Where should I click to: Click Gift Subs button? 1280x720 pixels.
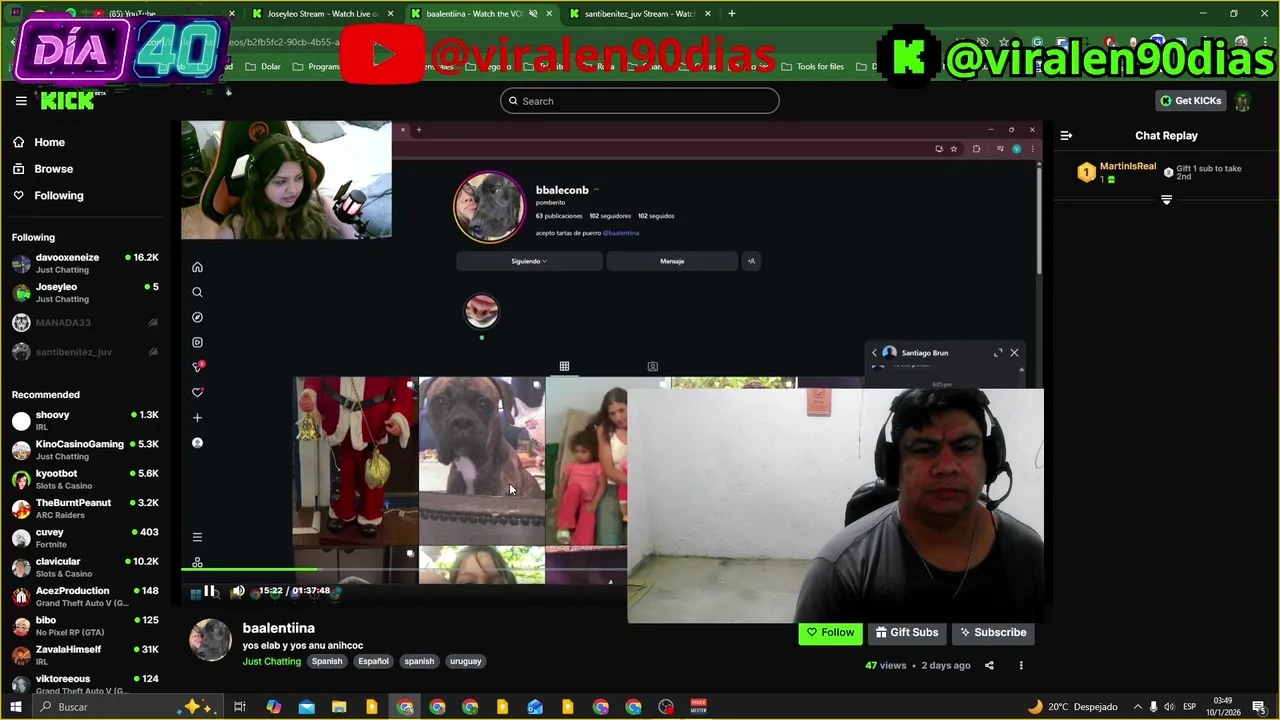(x=906, y=633)
